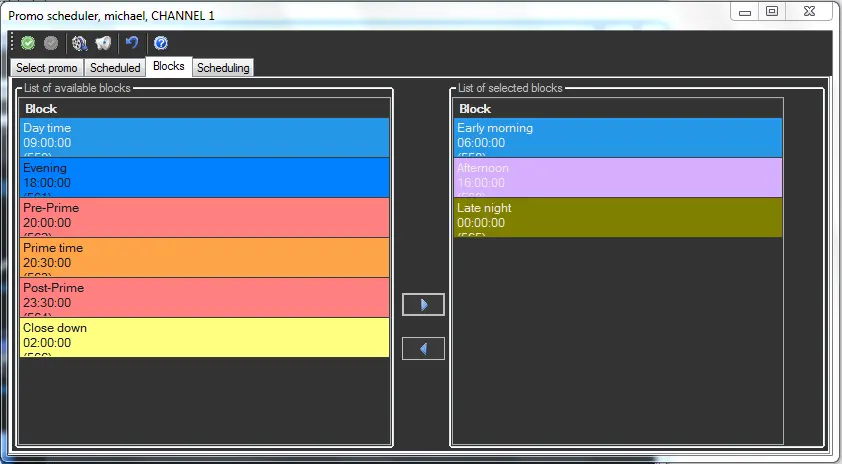
Task: Click the film reel promo icon
Action: tap(80, 43)
